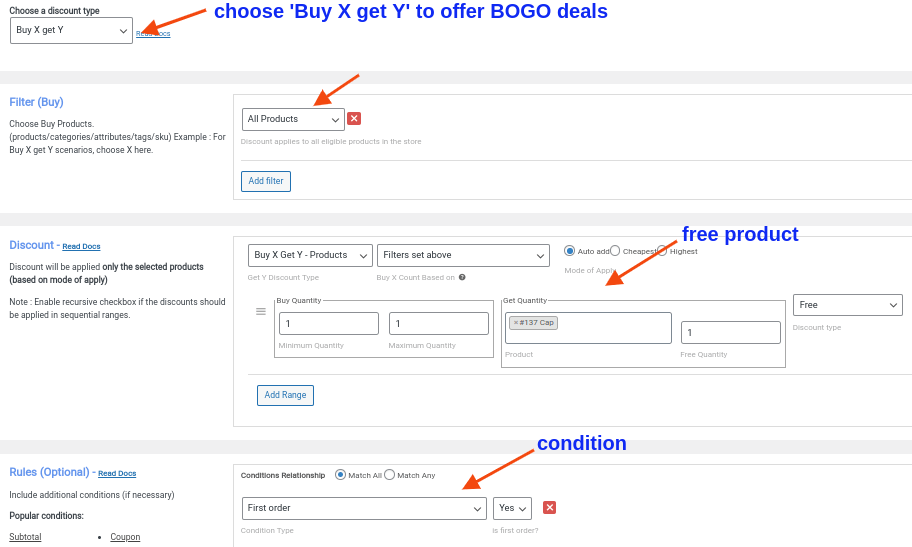Click the drag handle of the range row
This screenshot has height=547, width=912.
tap(261, 312)
